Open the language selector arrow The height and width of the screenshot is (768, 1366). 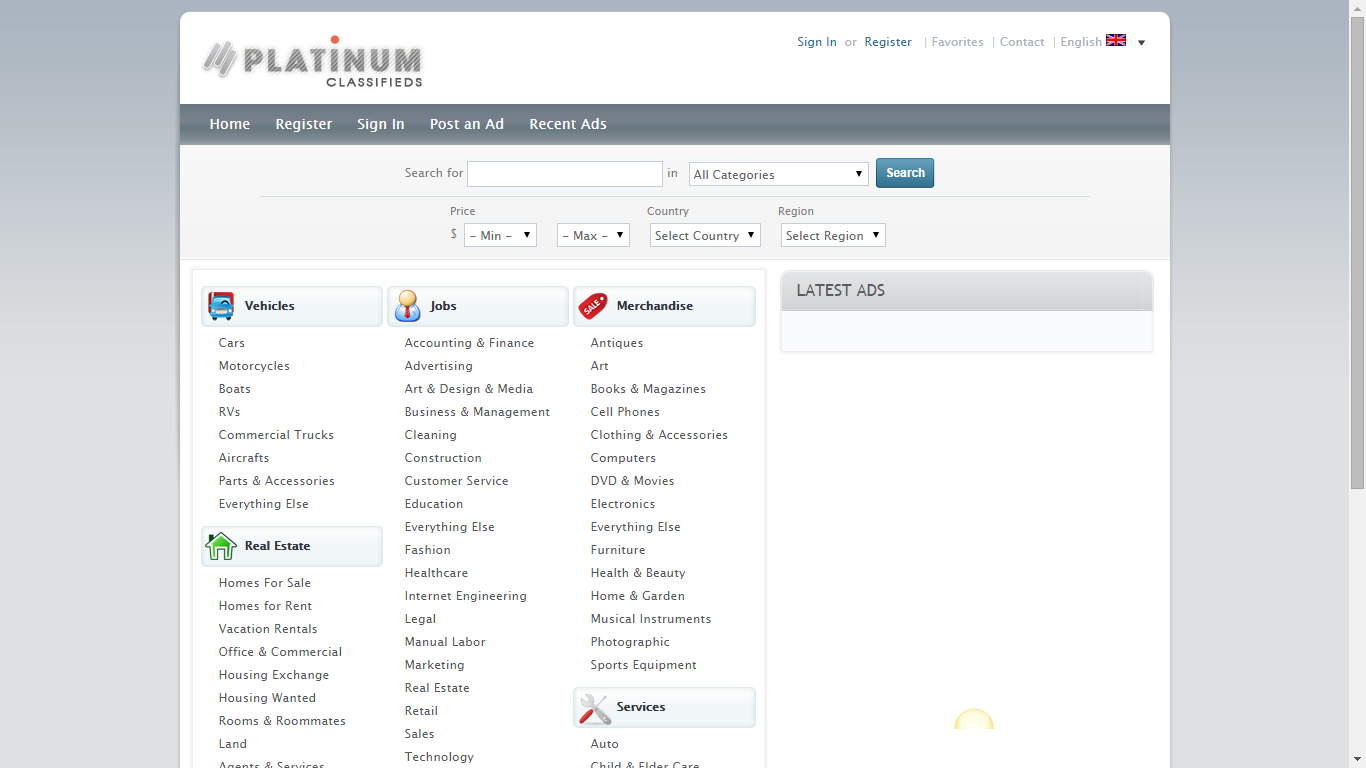click(x=1141, y=43)
